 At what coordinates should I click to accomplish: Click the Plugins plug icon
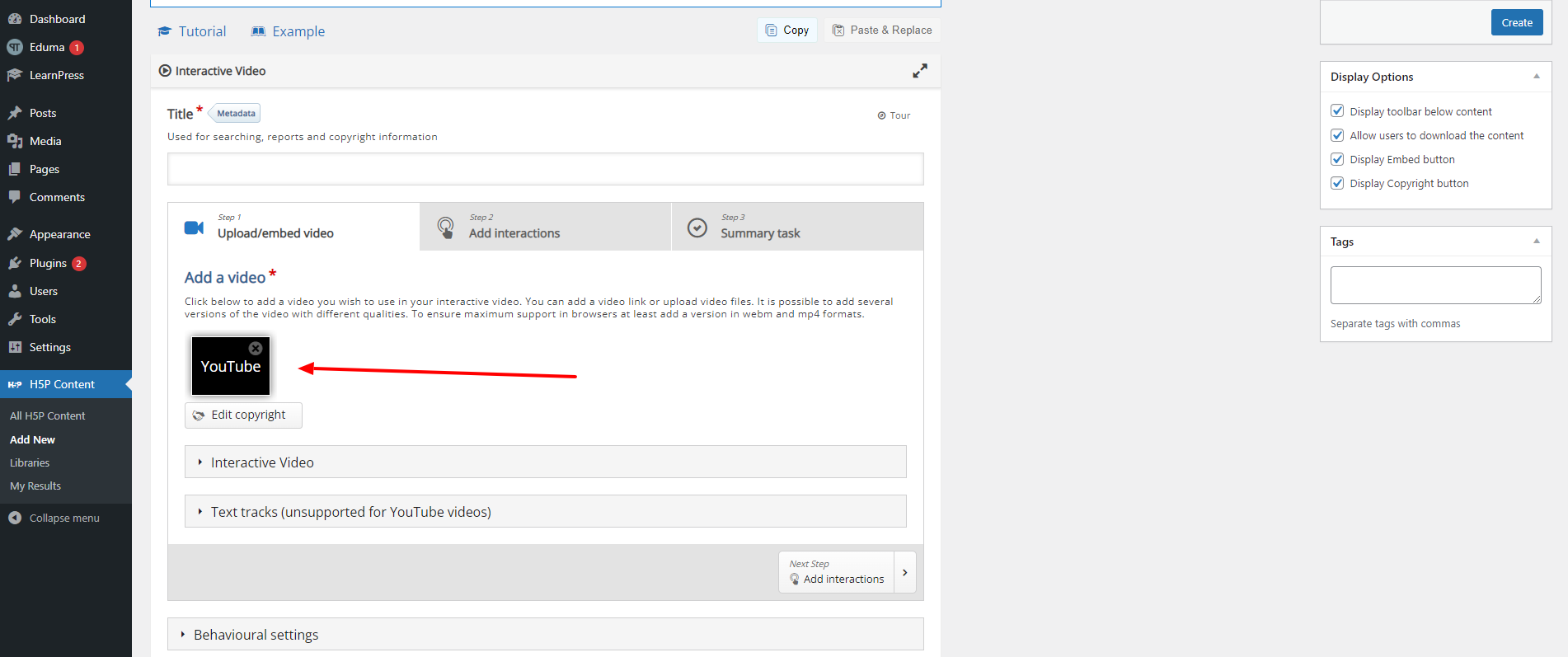15,263
